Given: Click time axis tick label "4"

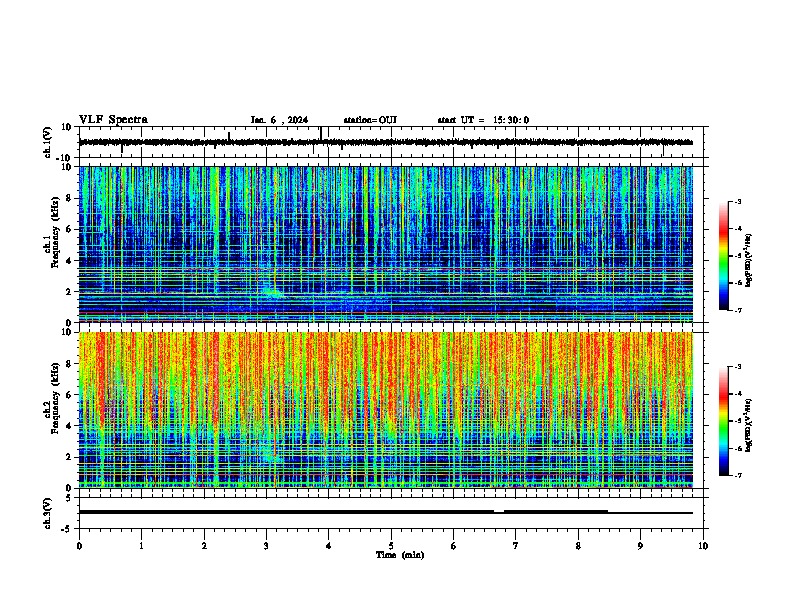Looking at the screenshot, I should click(x=329, y=546).
